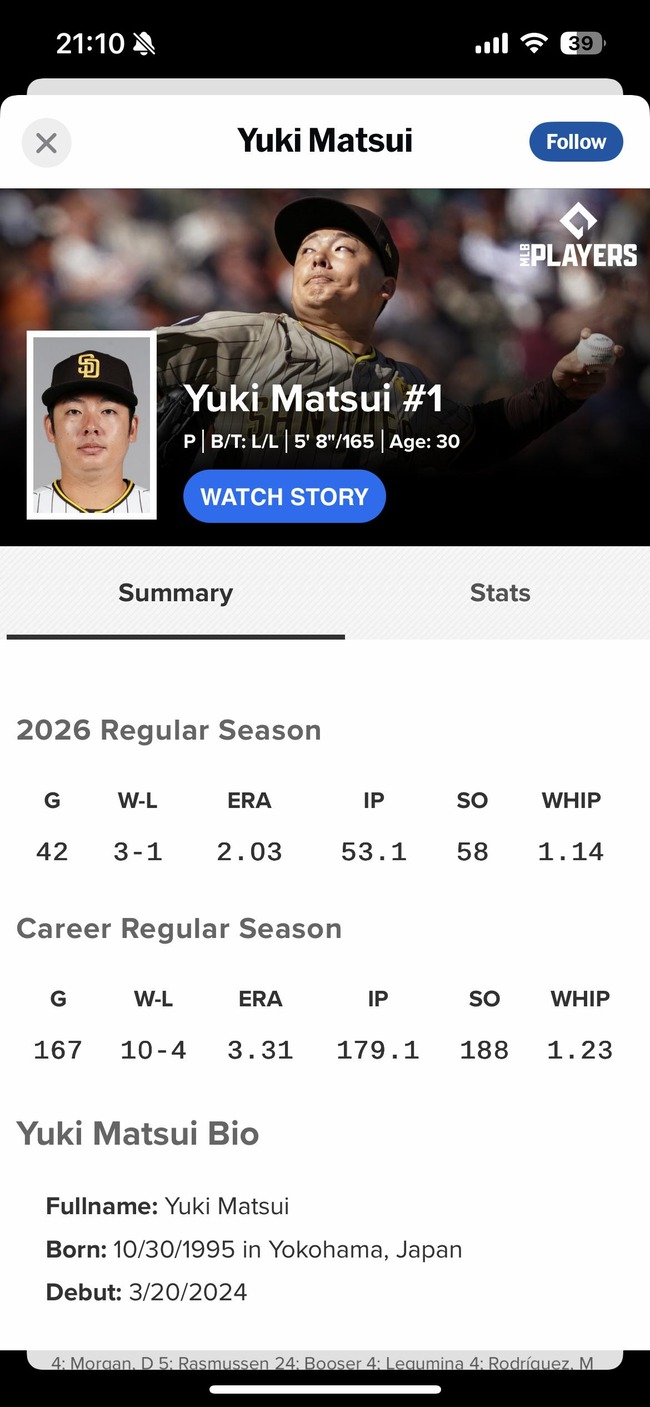Tap the 2026 Regular Season heading

point(169,730)
